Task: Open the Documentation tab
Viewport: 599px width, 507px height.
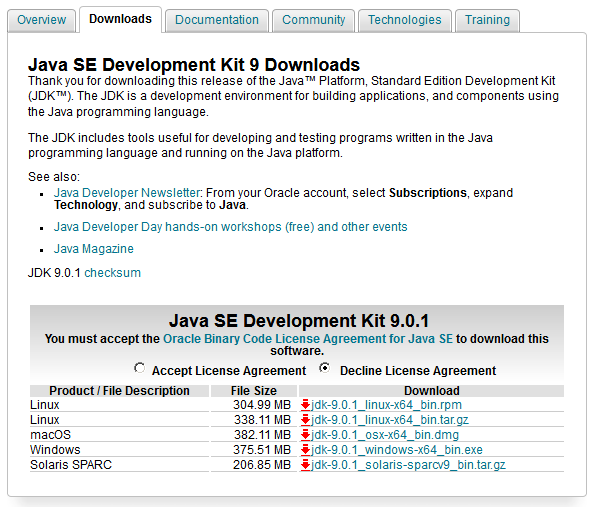Action: pyautogui.click(x=217, y=20)
